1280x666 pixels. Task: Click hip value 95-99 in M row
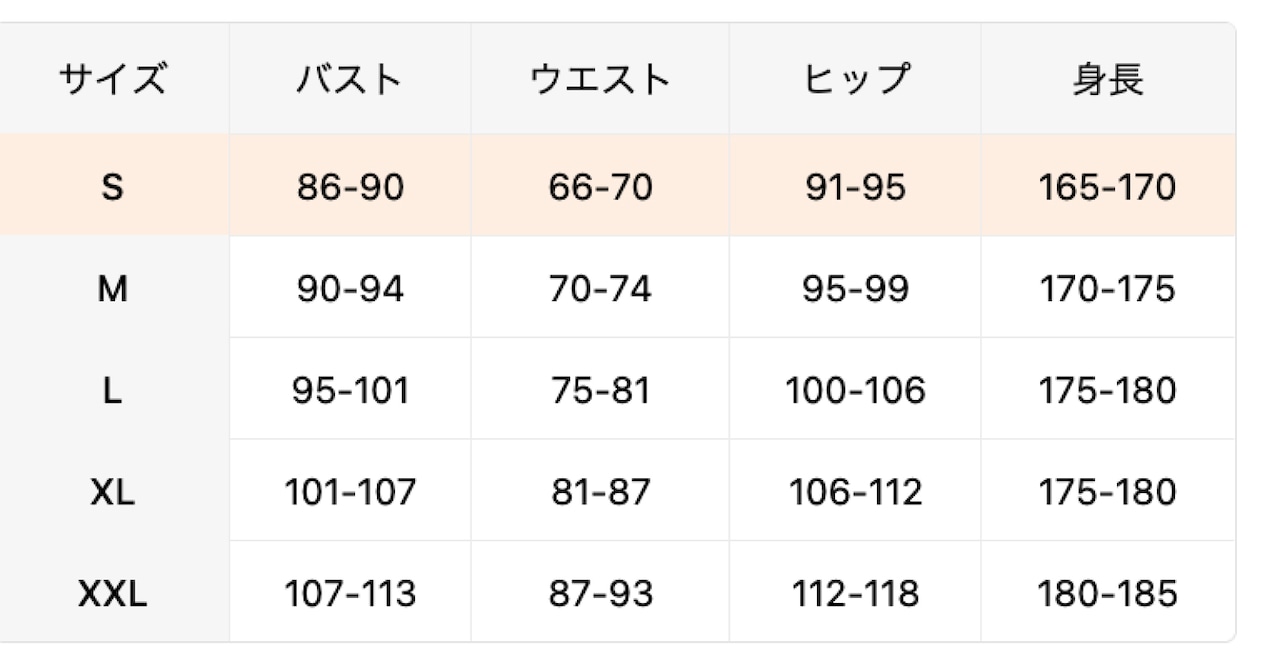[856, 289]
